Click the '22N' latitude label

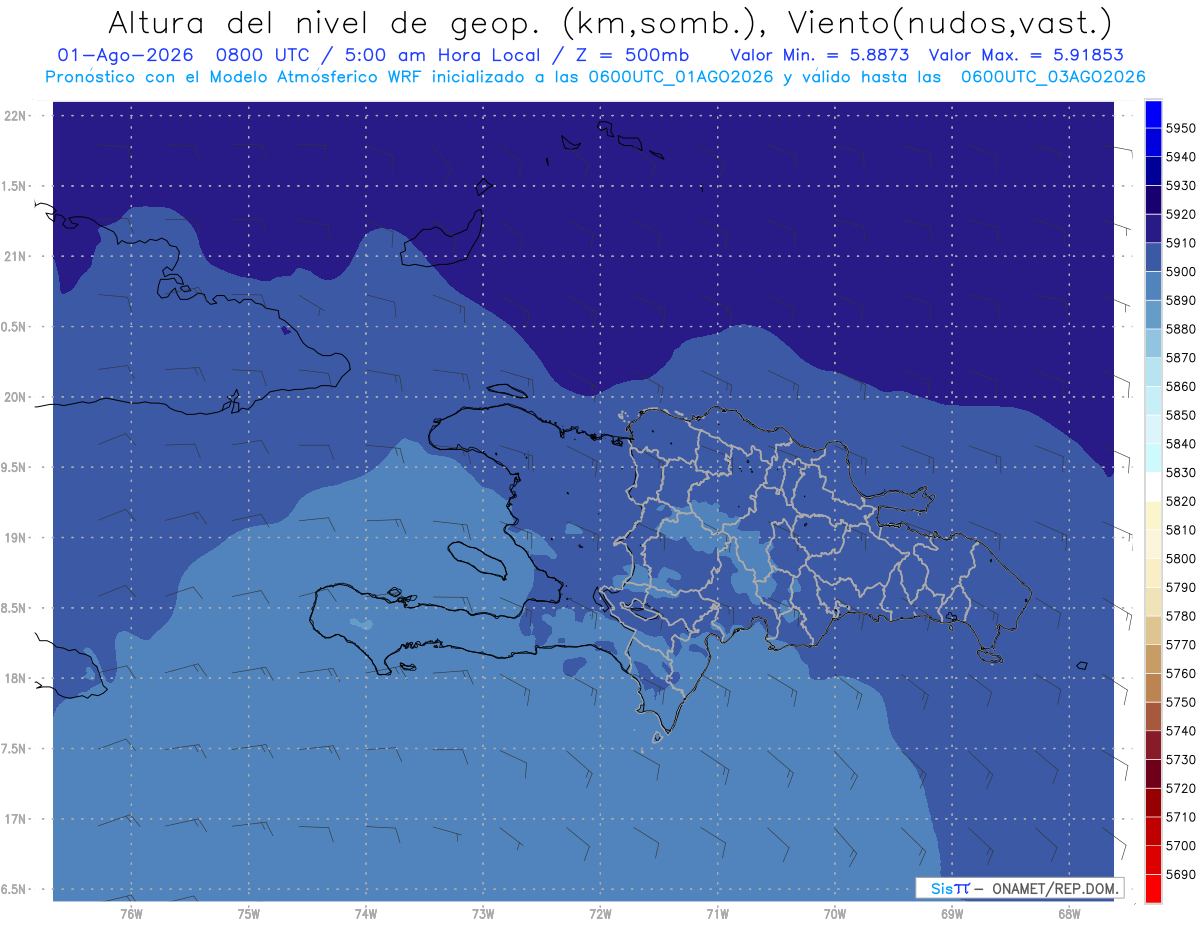point(16,116)
